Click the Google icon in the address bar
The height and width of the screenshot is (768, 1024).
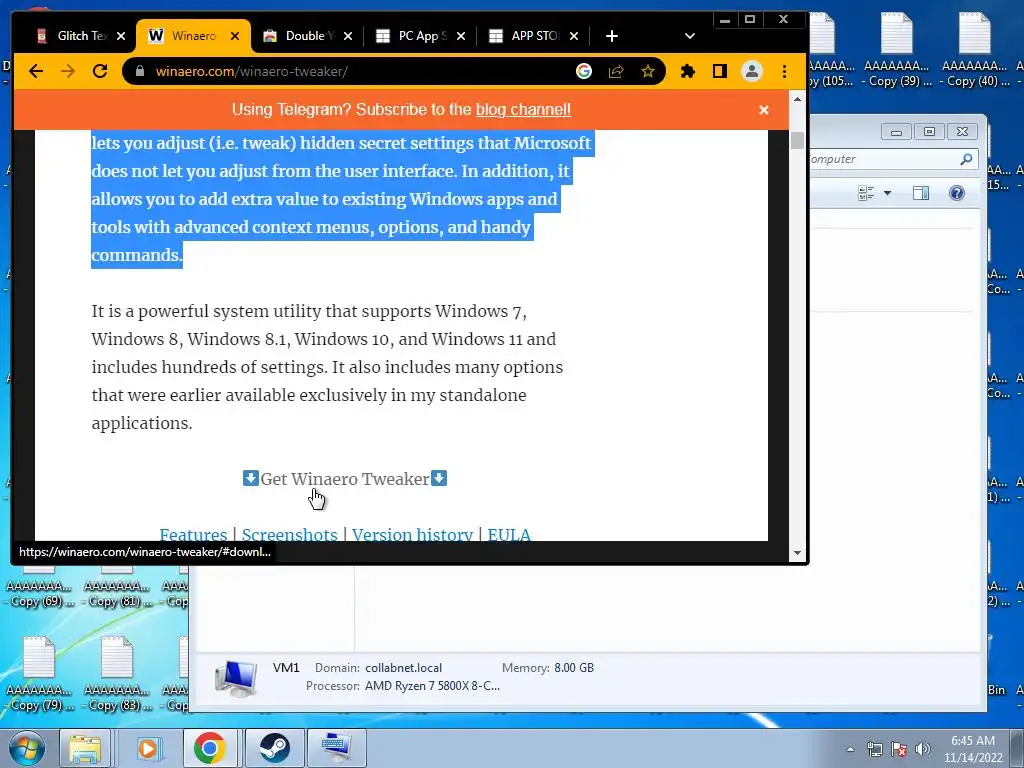pyautogui.click(x=584, y=71)
